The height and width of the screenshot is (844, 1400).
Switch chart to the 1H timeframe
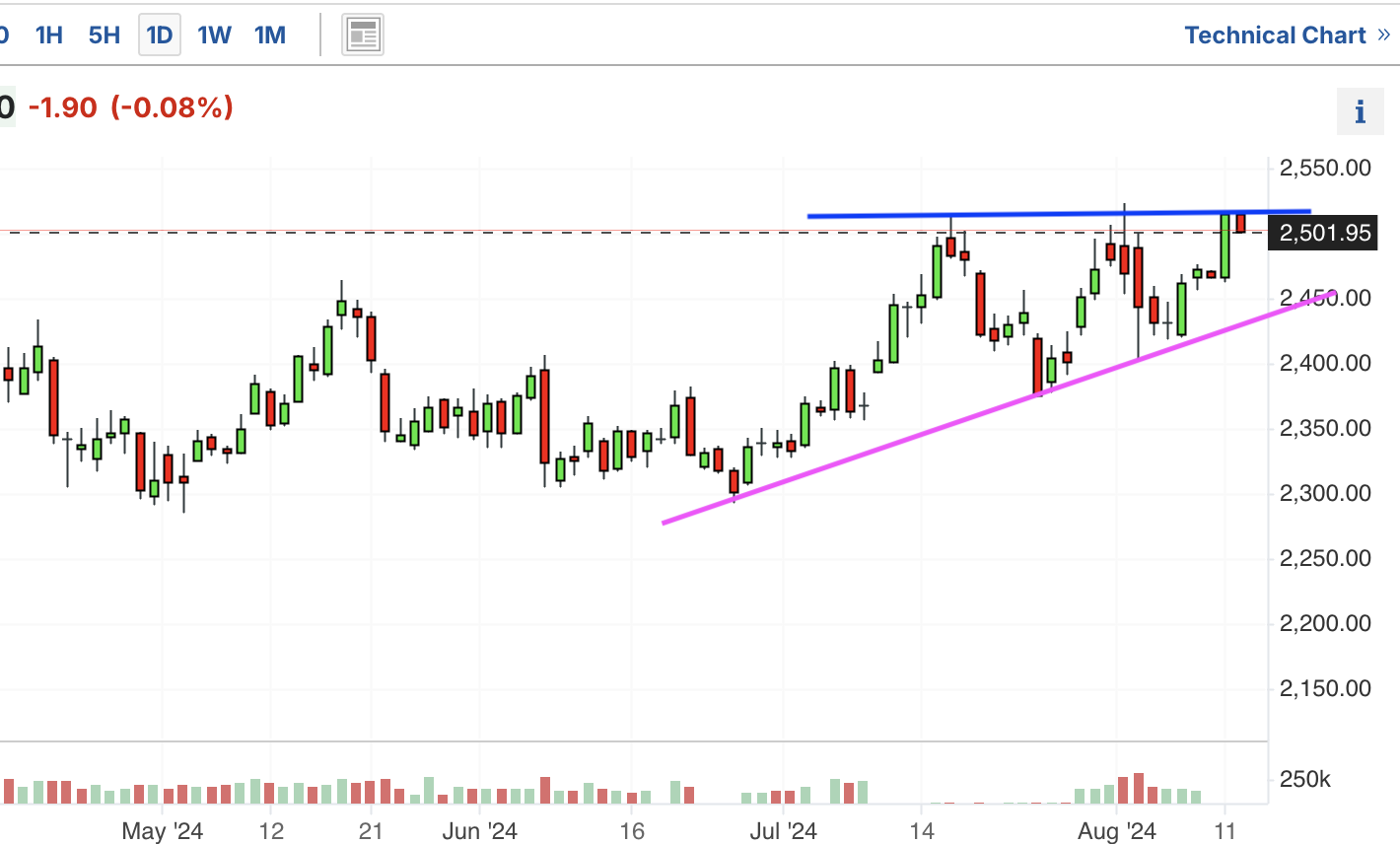point(49,35)
